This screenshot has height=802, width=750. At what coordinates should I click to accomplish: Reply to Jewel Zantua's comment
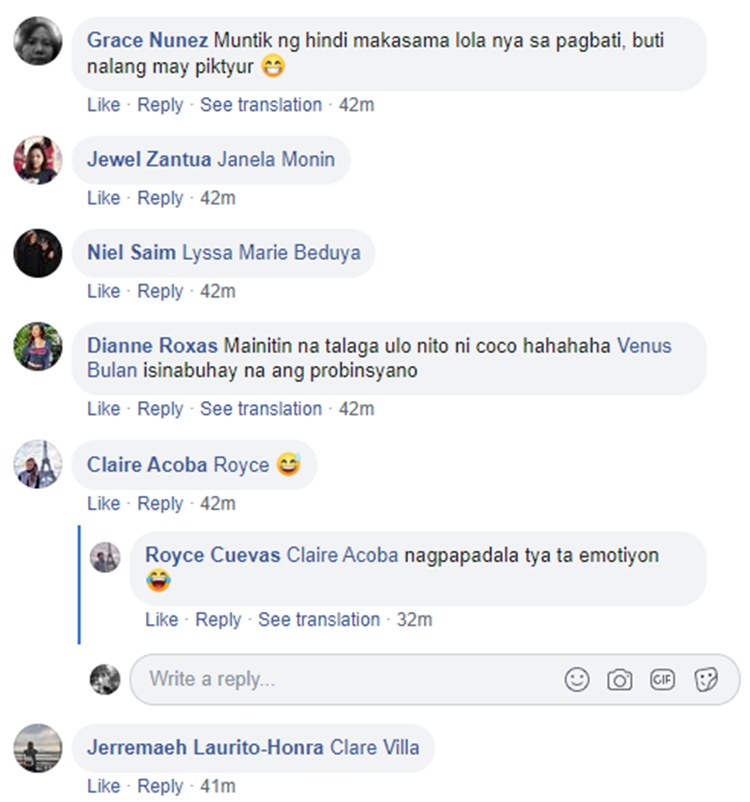(x=160, y=198)
